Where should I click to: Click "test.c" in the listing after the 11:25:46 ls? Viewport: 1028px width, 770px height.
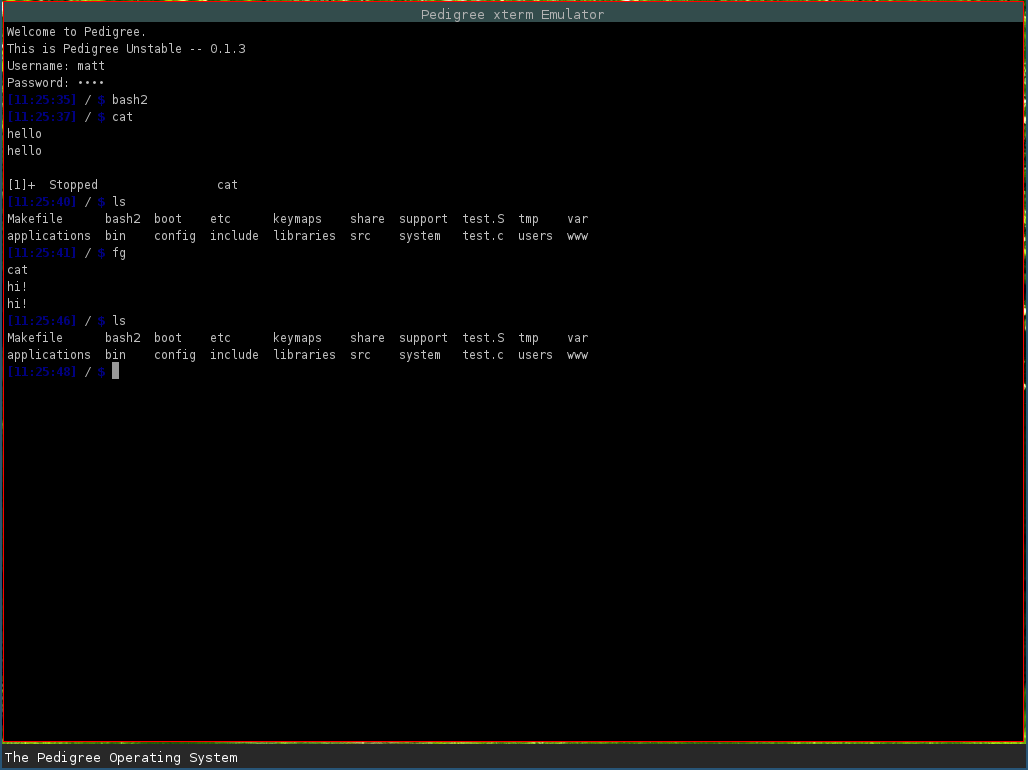(483, 355)
